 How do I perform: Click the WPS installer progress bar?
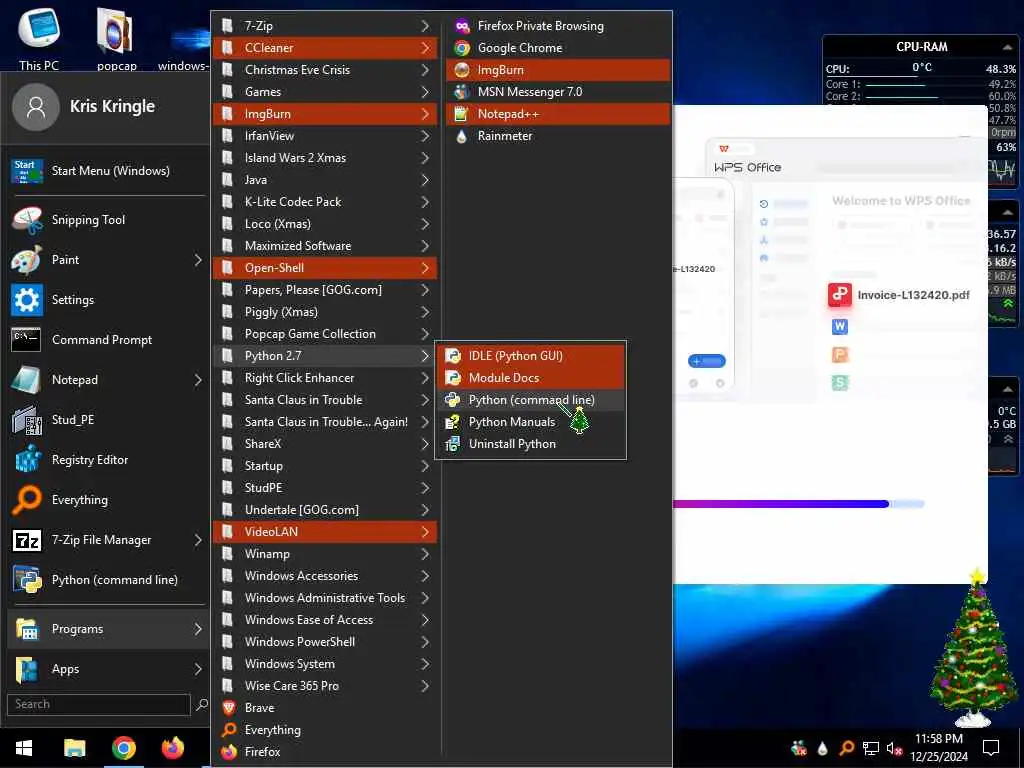point(798,504)
